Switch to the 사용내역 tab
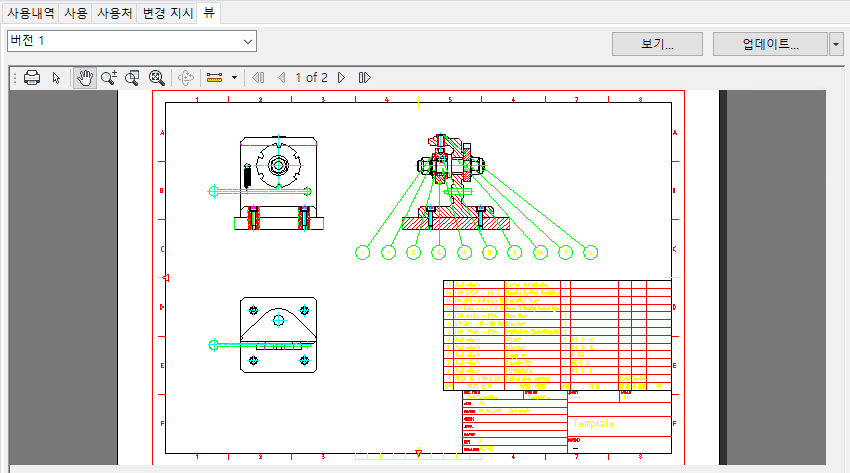Image resolution: width=850 pixels, height=473 pixels. coord(31,13)
